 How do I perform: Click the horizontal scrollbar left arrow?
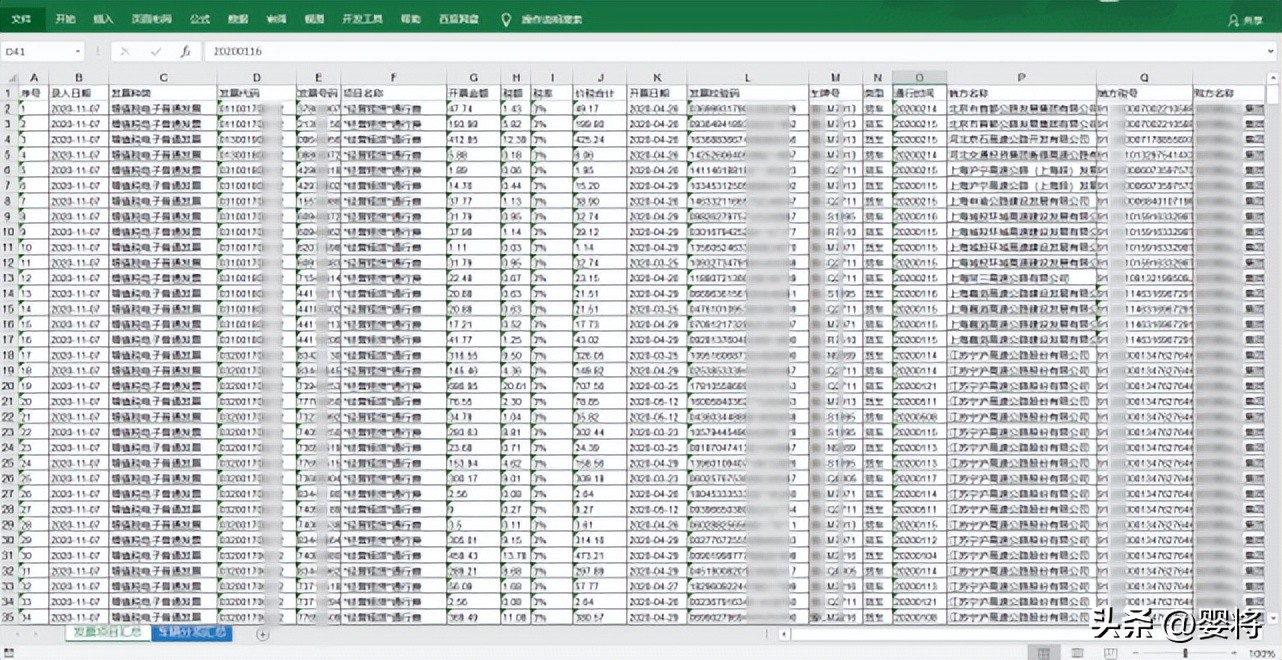tap(785, 634)
